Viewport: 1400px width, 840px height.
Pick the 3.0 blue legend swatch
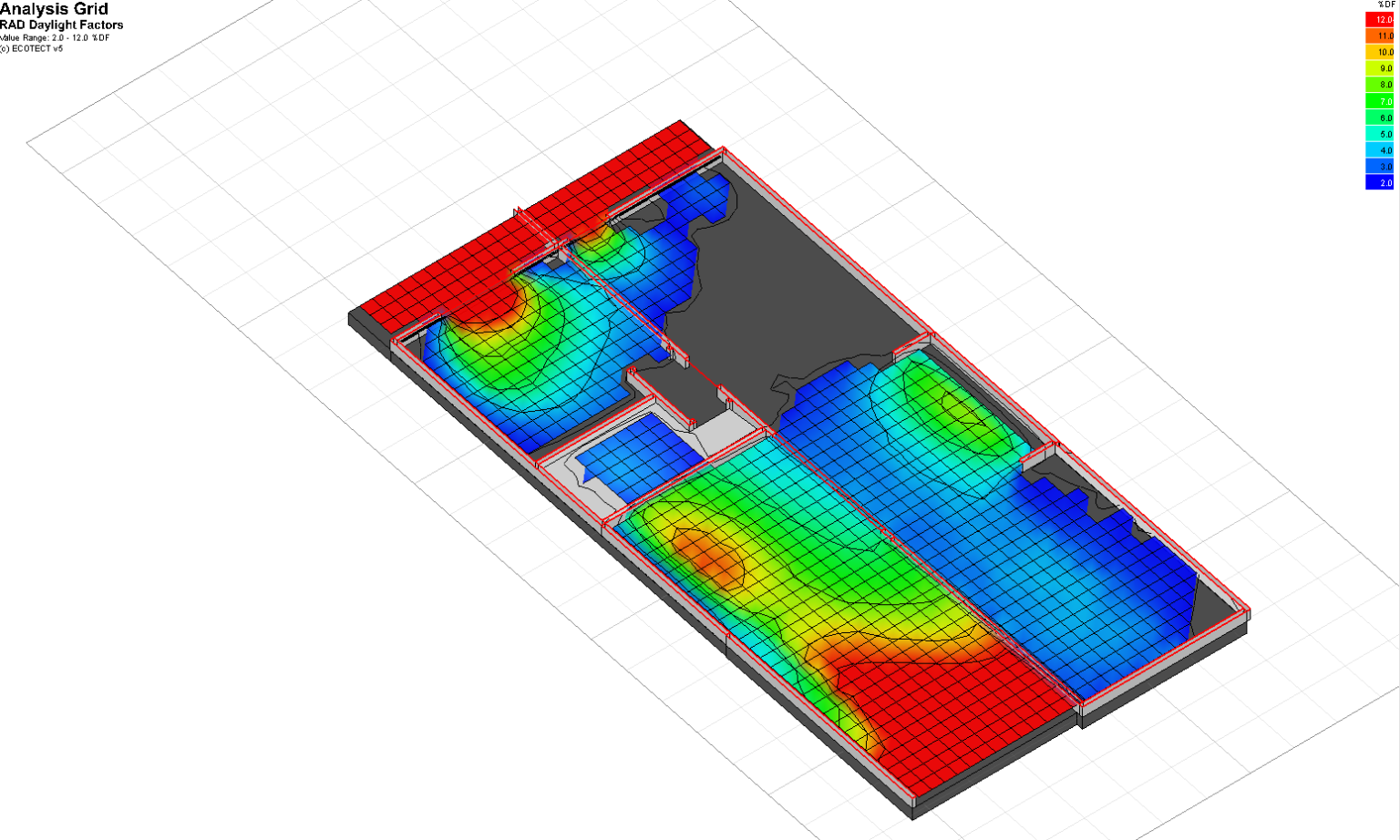tap(1379, 167)
